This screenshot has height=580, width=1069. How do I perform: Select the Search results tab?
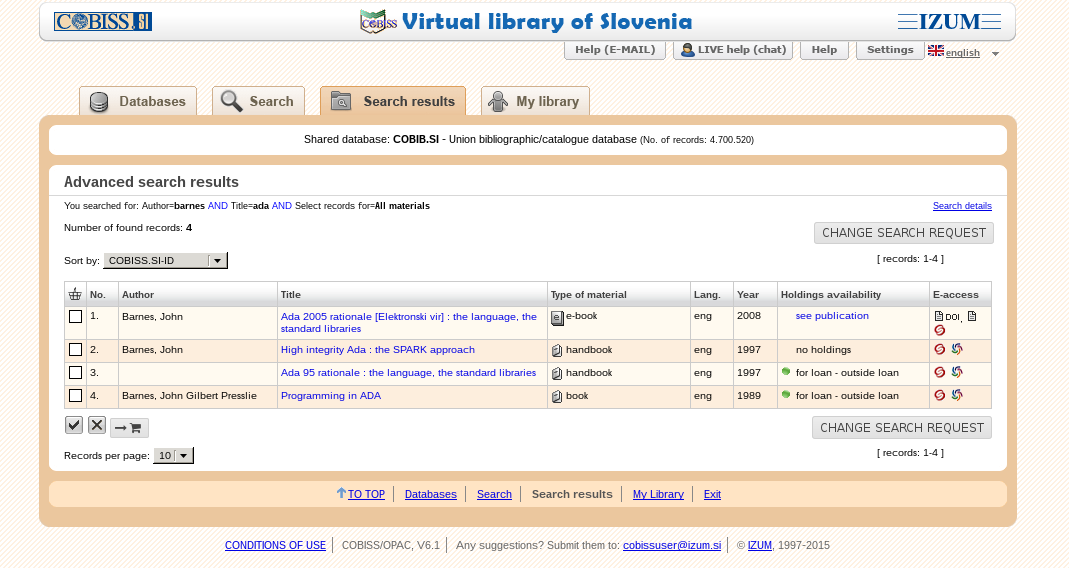click(393, 101)
